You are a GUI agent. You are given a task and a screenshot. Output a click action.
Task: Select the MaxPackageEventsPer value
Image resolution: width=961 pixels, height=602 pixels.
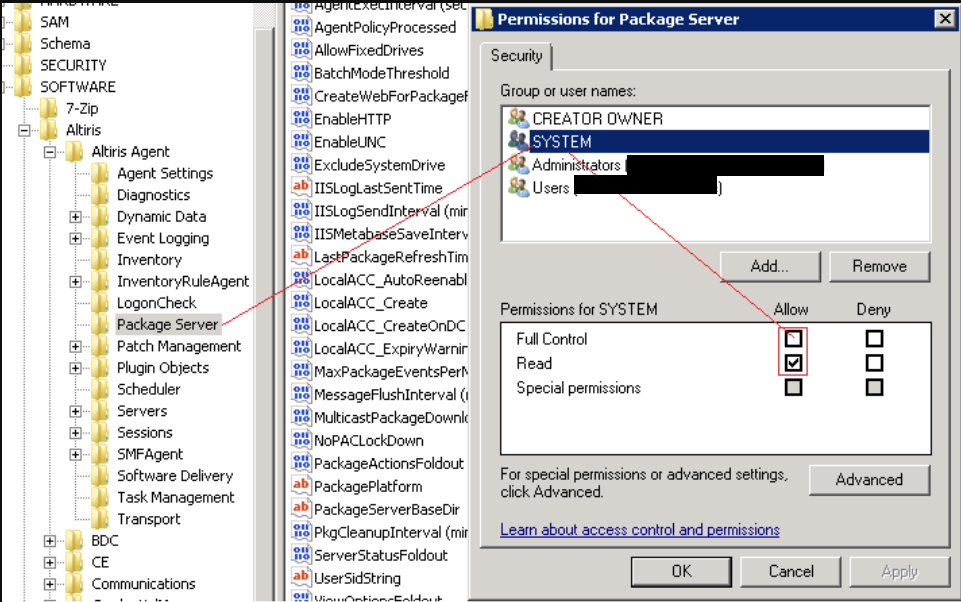(390, 371)
